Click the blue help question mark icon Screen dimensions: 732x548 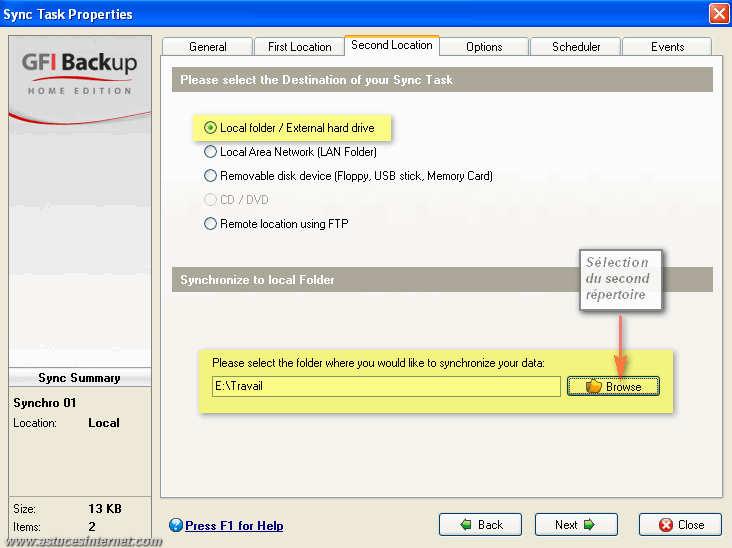tap(176, 526)
